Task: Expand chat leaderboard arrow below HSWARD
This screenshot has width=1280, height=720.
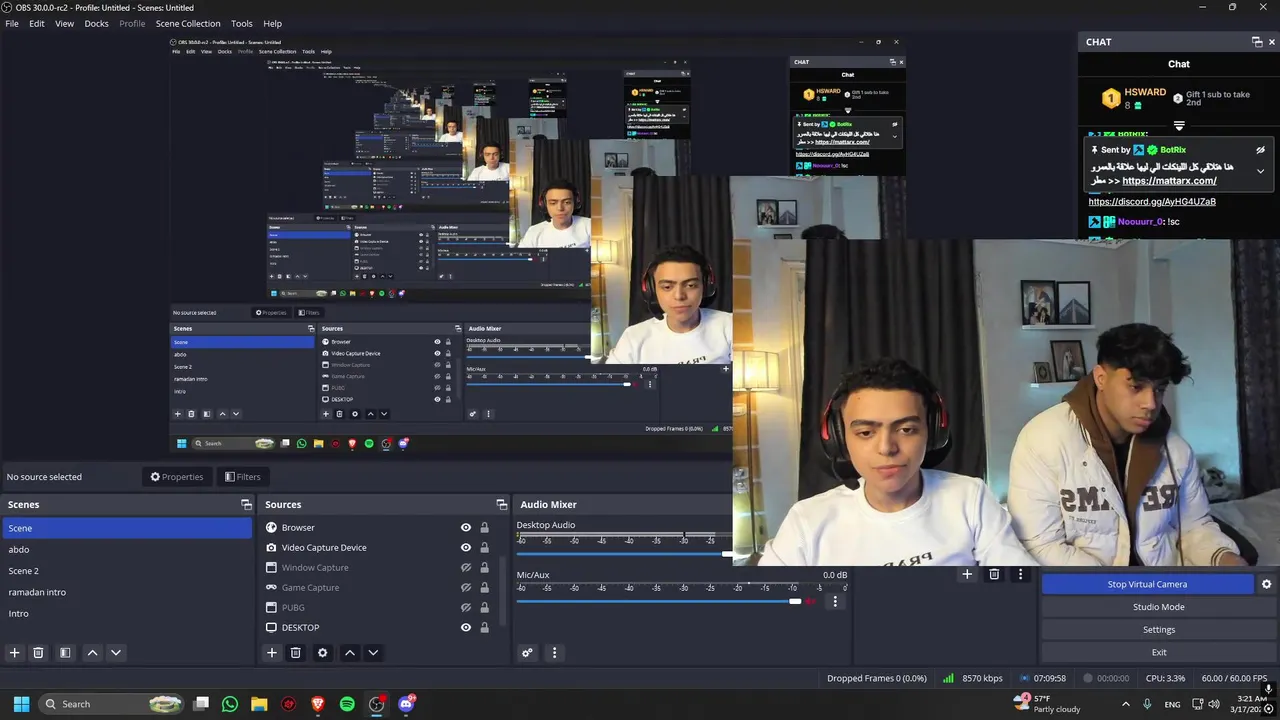Action: [1179, 126]
